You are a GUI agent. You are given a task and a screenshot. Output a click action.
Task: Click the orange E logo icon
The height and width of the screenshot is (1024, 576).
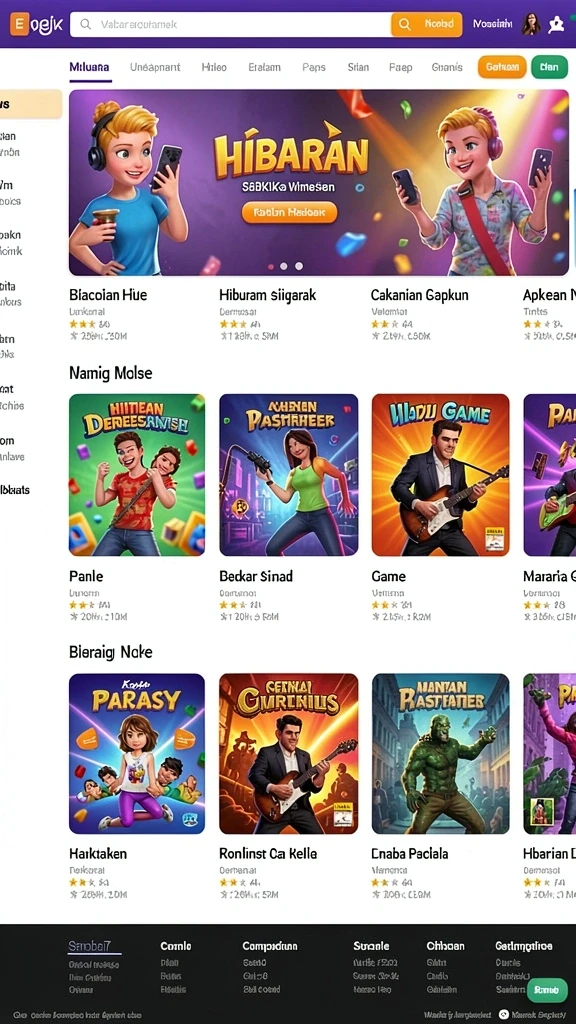(19, 25)
